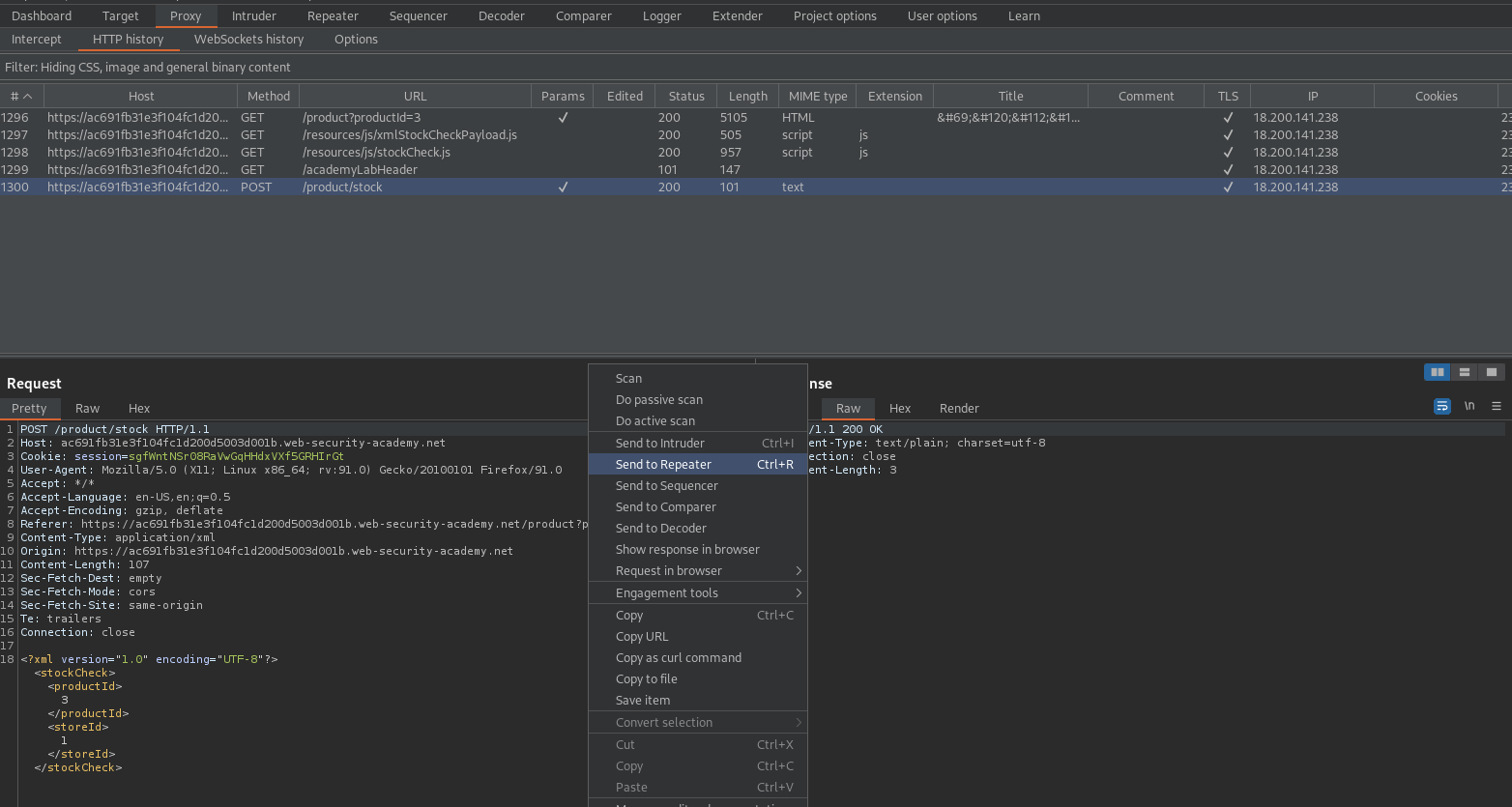The width and height of the screenshot is (1512, 807).
Task: Choose Send to Decoder
Action: pyautogui.click(x=698, y=529)
